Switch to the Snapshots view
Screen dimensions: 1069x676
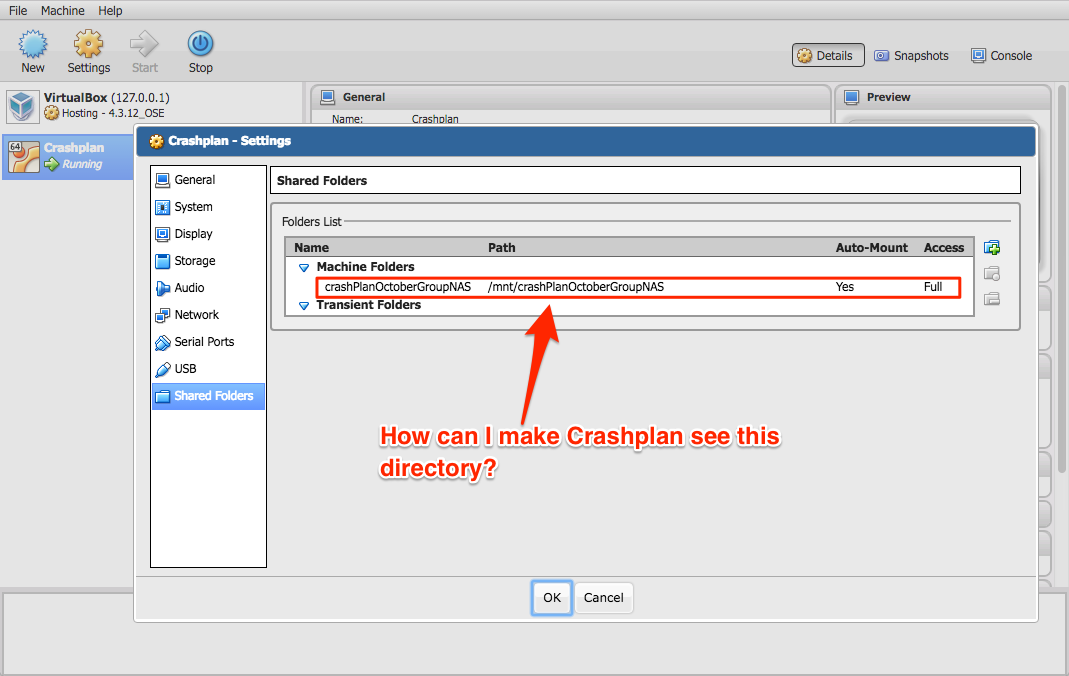[912, 56]
